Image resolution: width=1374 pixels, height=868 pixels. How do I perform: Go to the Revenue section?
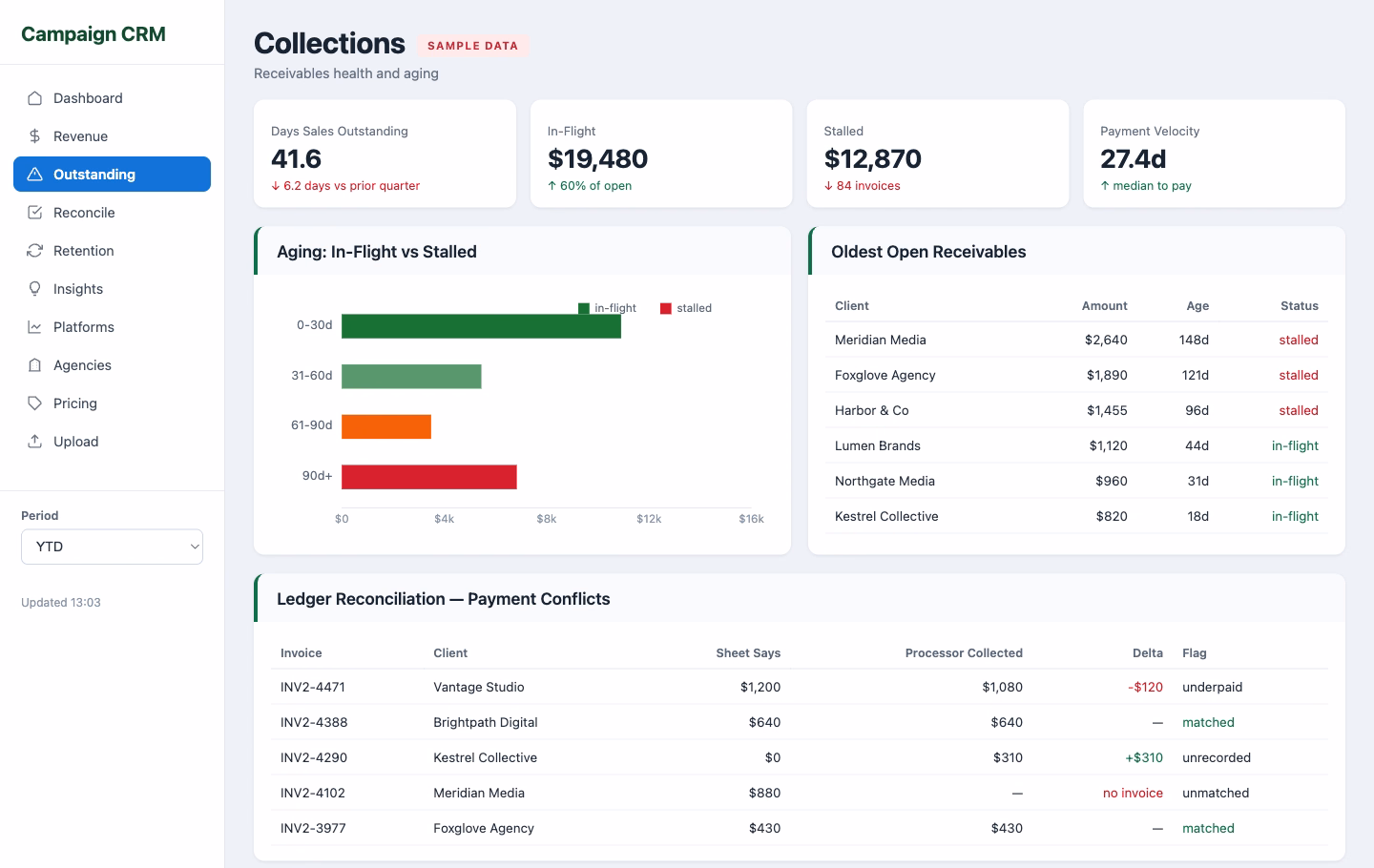click(x=112, y=136)
